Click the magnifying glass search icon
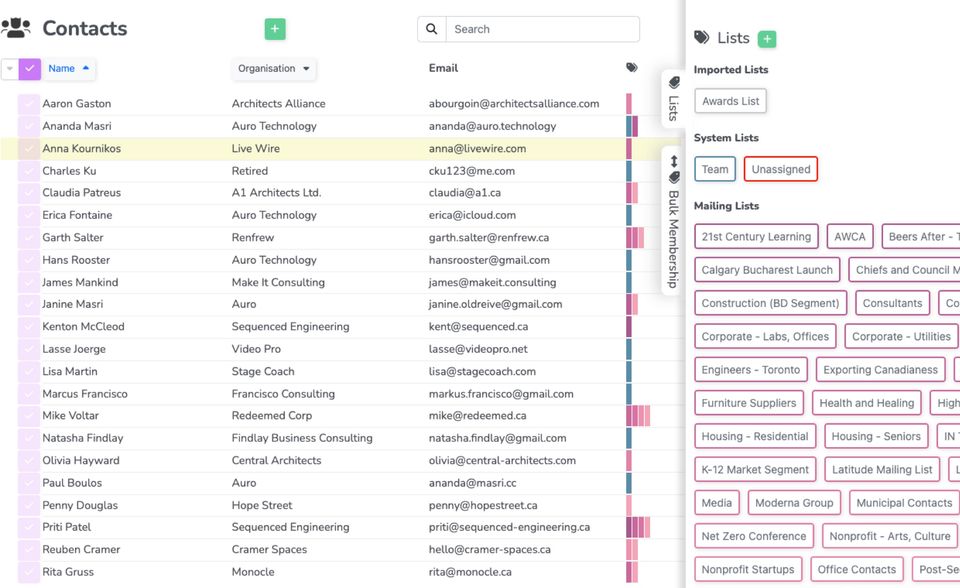The width and height of the screenshot is (960, 588). click(432, 29)
